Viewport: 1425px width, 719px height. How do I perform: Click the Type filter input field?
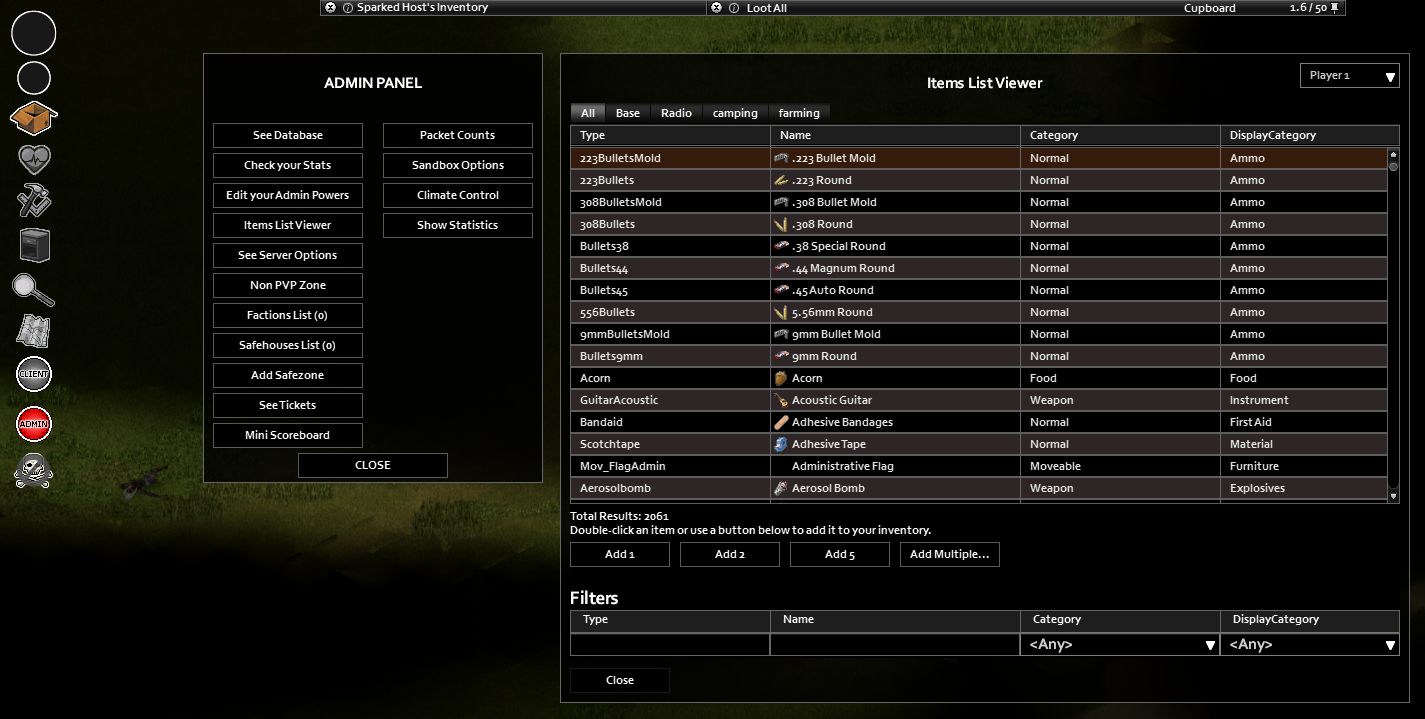pyautogui.click(x=670, y=645)
